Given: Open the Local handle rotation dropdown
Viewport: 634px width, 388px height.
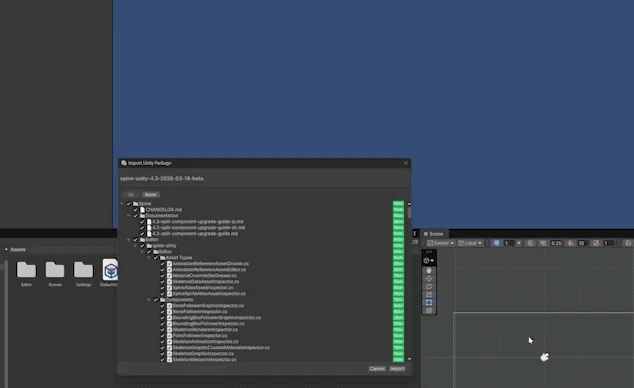Looking at the screenshot, I should click(x=469, y=243).
